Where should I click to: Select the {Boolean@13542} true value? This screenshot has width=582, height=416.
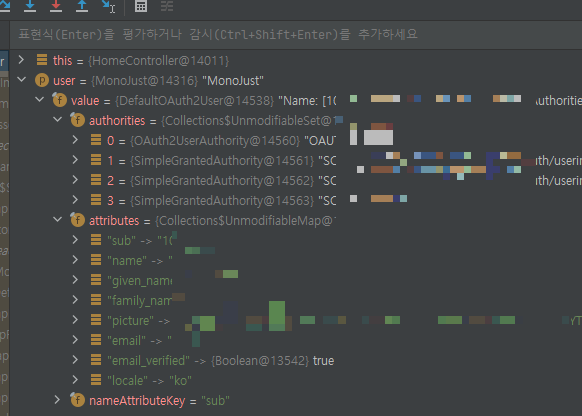point(272,361)
